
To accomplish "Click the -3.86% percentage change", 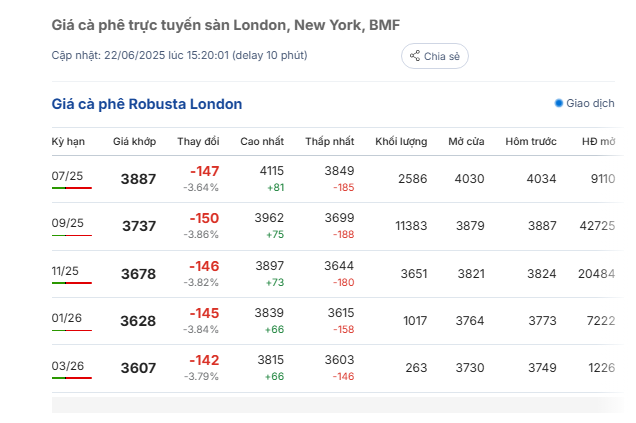I will [x=201, y=234].
